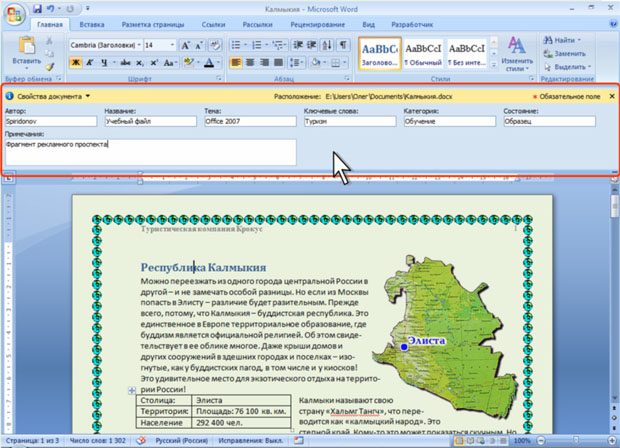Apply subscript formatting
This screenshot has width=620, height=448.
click(x=140, y=63)
